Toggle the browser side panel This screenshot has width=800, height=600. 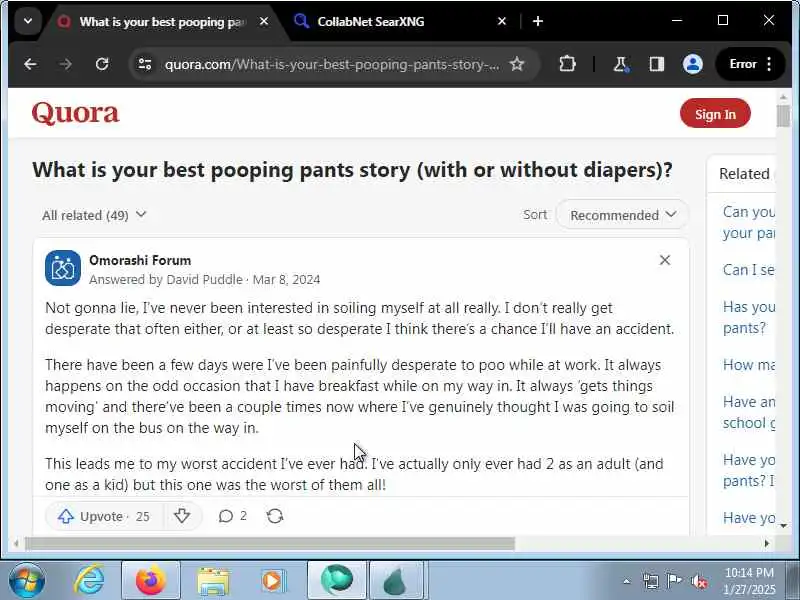click(657, 64)
